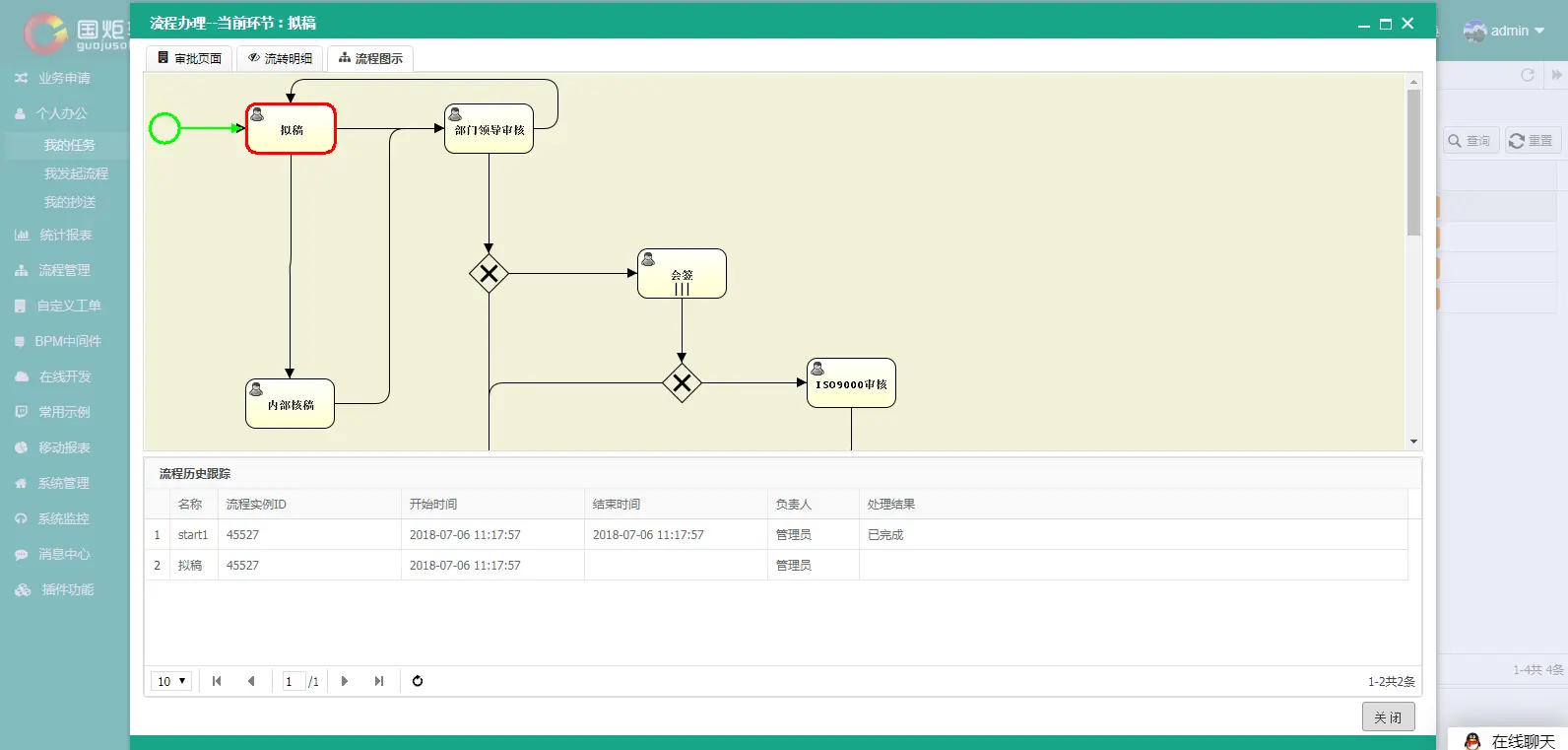1568x750 pixels.
Task: Click the refresh icon in the background page
Action: tap(1528, 75)
